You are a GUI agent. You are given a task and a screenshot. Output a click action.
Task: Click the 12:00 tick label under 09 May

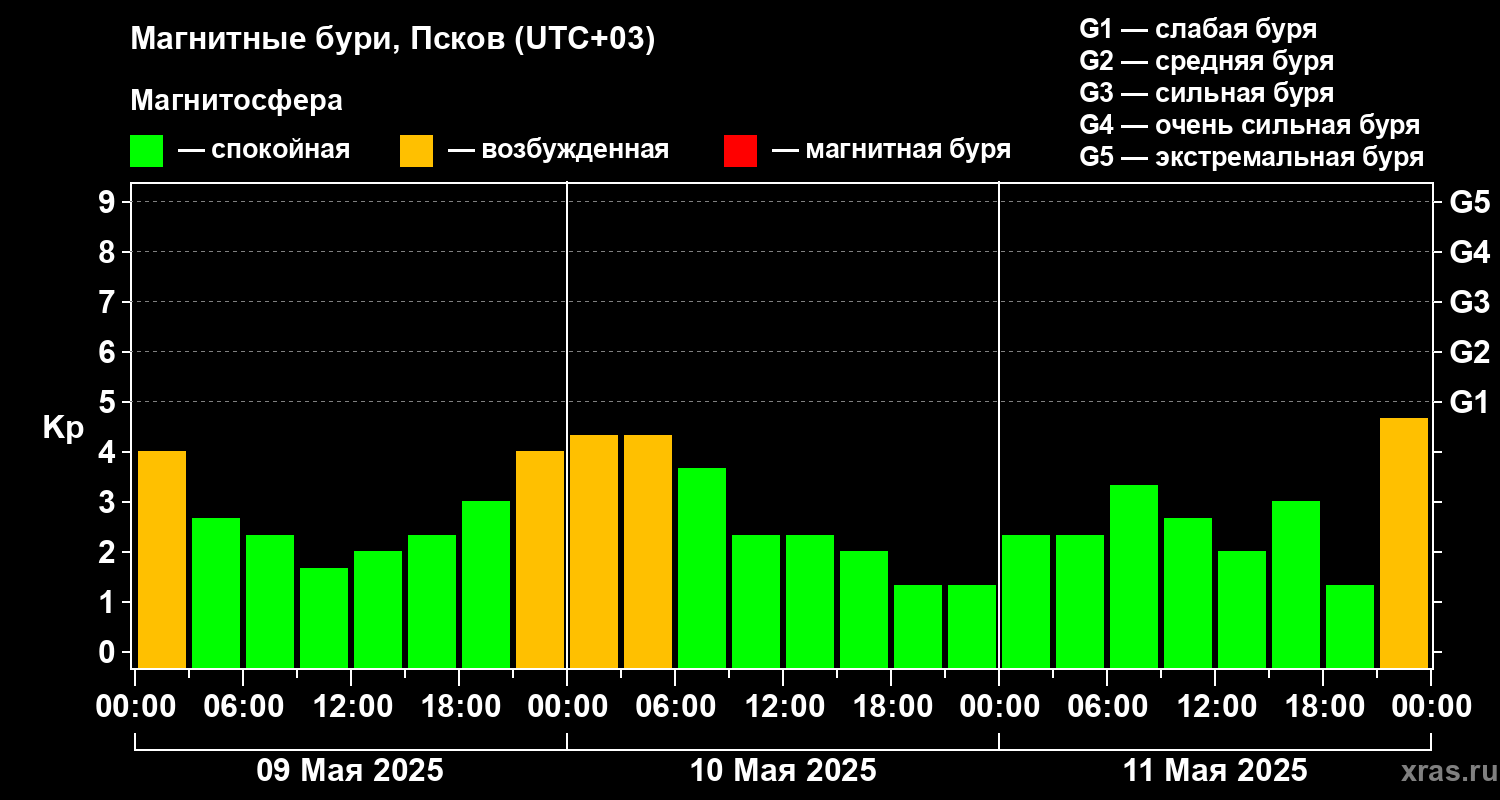352,707
